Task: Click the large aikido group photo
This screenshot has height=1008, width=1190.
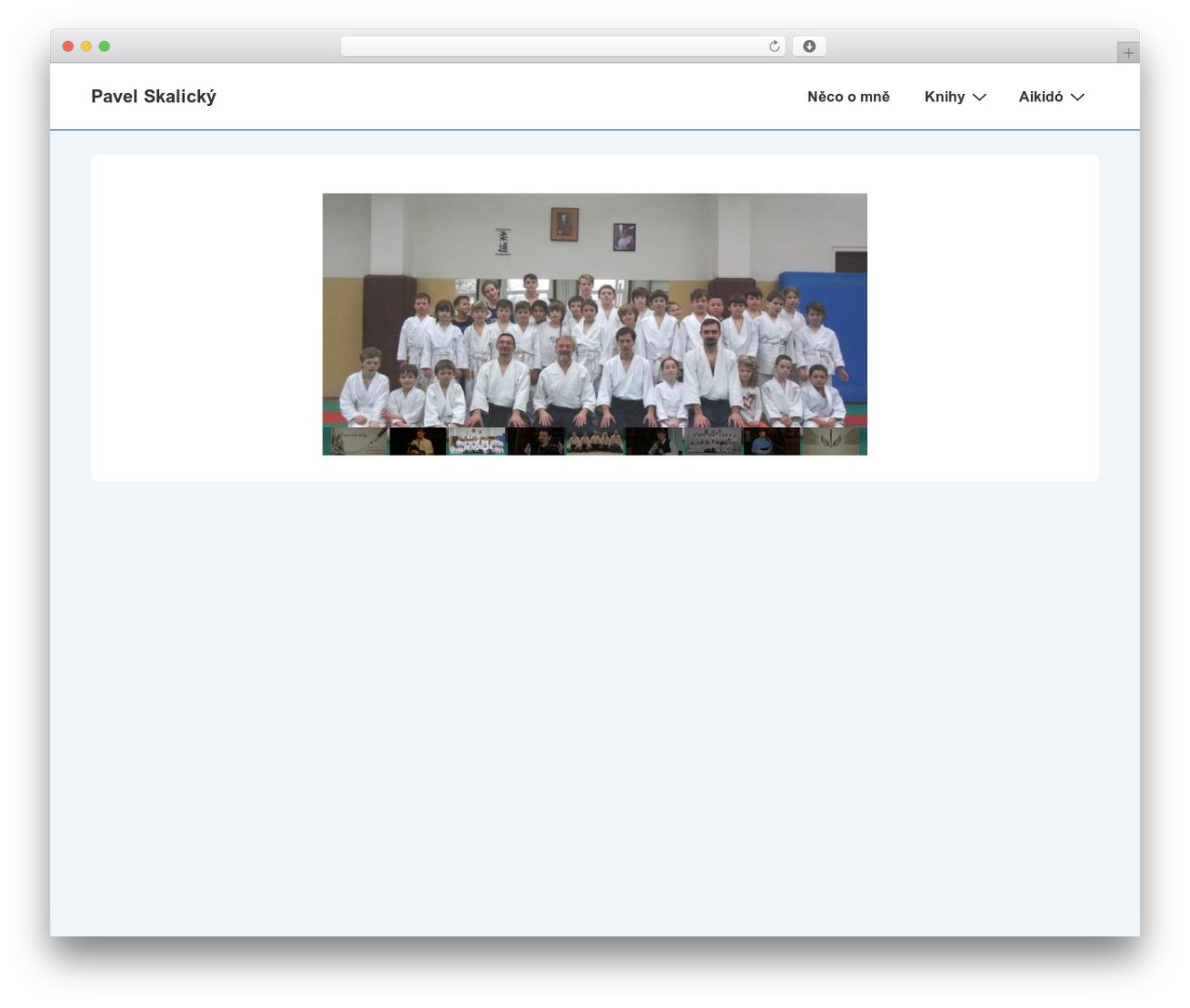Action: (595, 310)
